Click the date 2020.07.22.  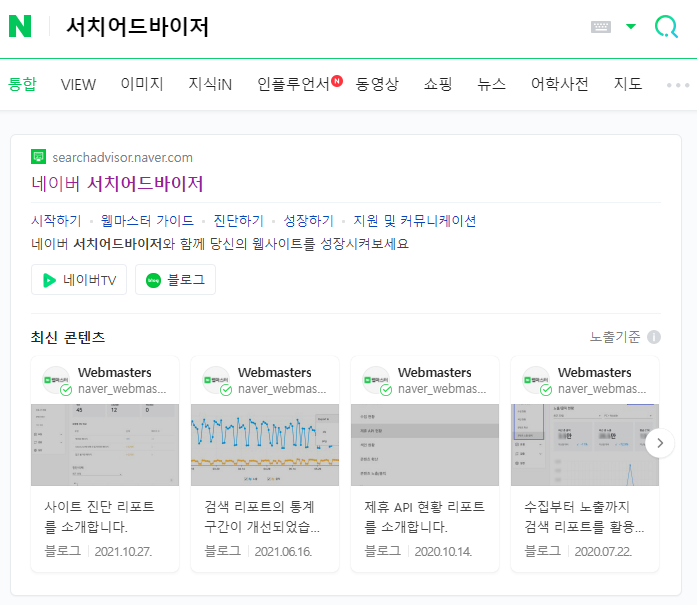click(x=603, y=552)
